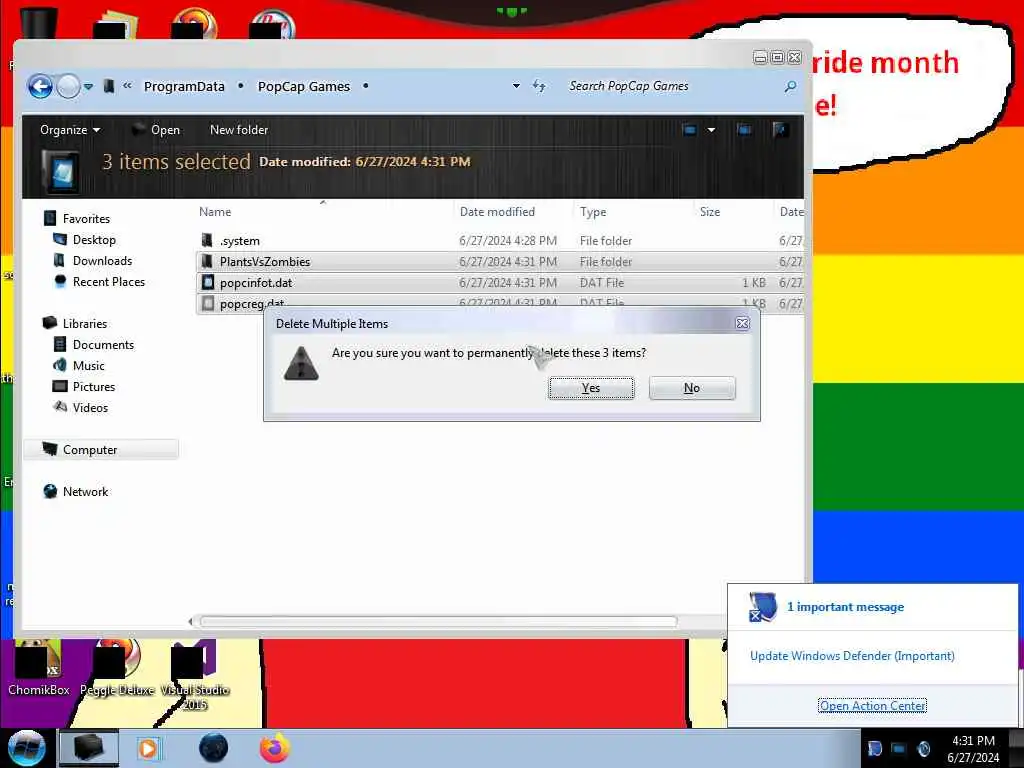Click the Explorer taskbar button
The image size is (1024, 768).
coord(89,748)
